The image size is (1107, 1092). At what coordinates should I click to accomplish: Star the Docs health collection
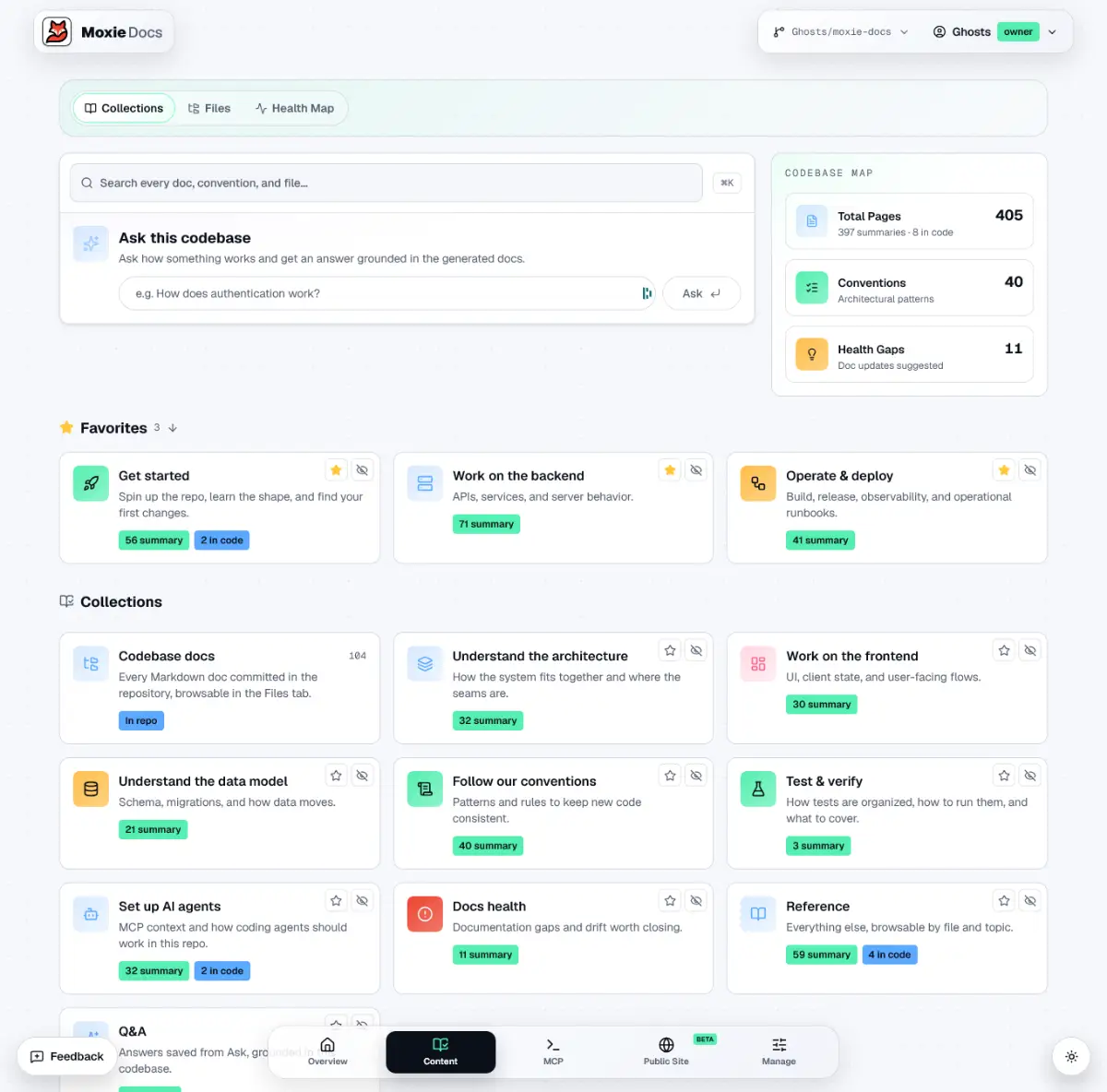coord(671,901)
